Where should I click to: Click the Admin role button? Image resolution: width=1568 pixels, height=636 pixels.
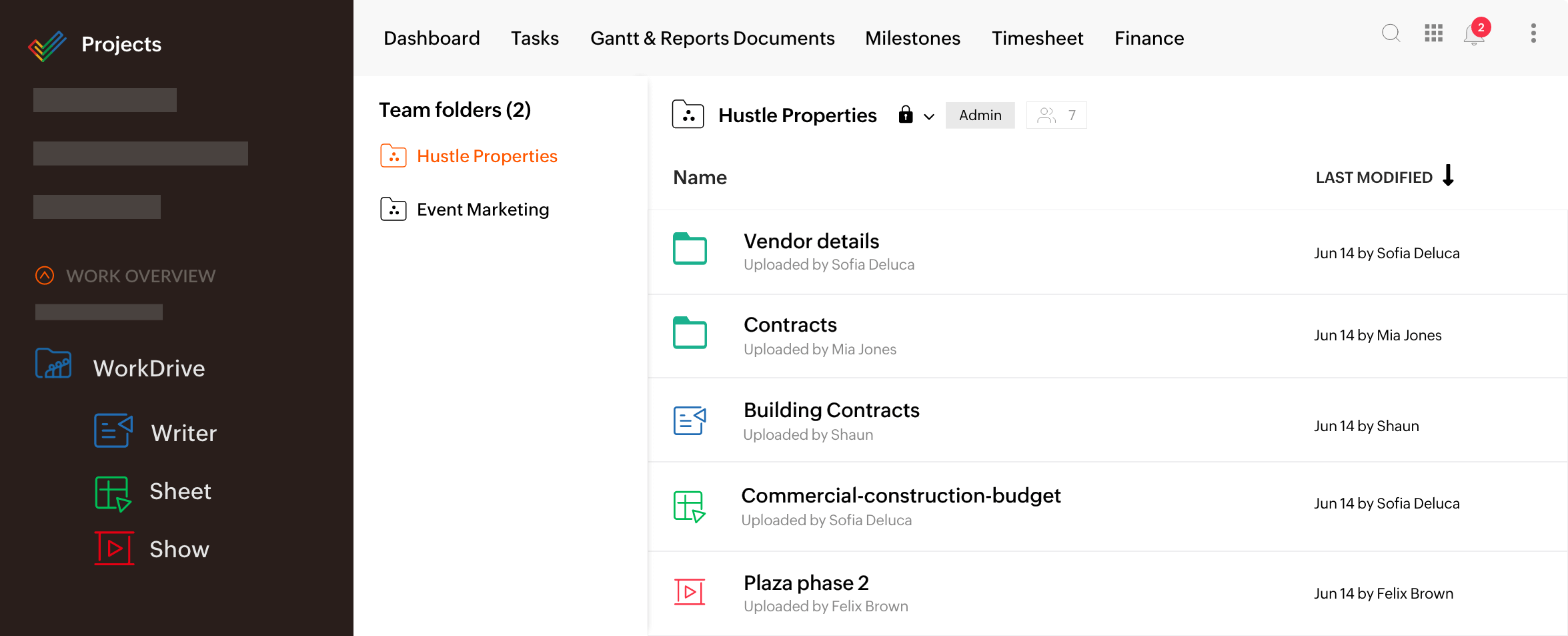click(x=980, y=115)
